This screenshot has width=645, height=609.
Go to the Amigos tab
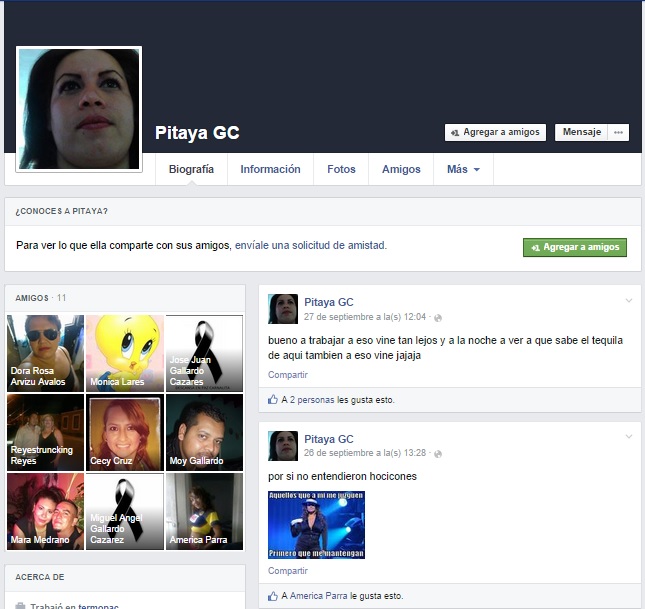tap(401, 170)
